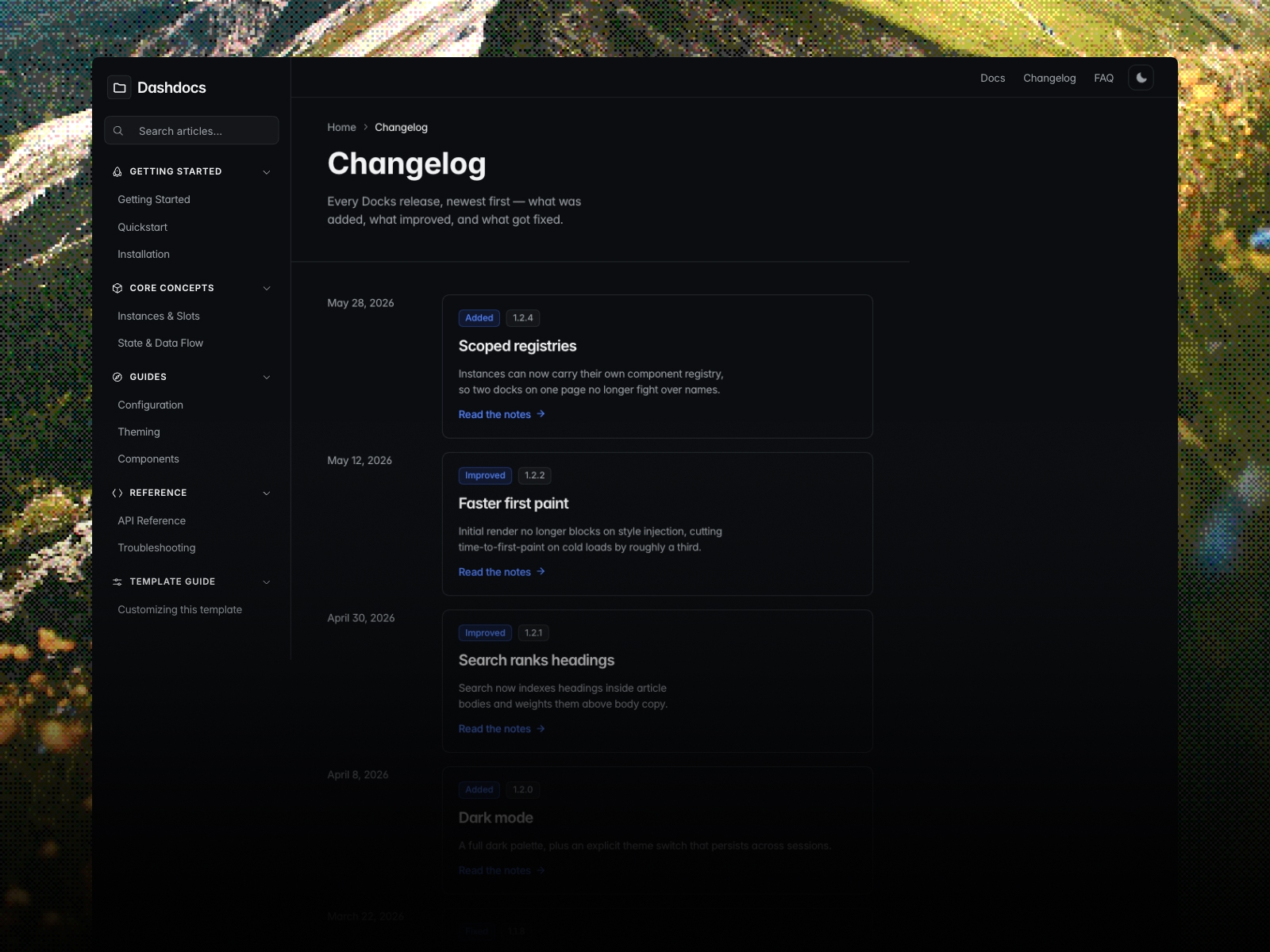This screenshot has height=952, width=1270.
Task: Click the May 12, 2026 date
Action: (x=360, y=460)
